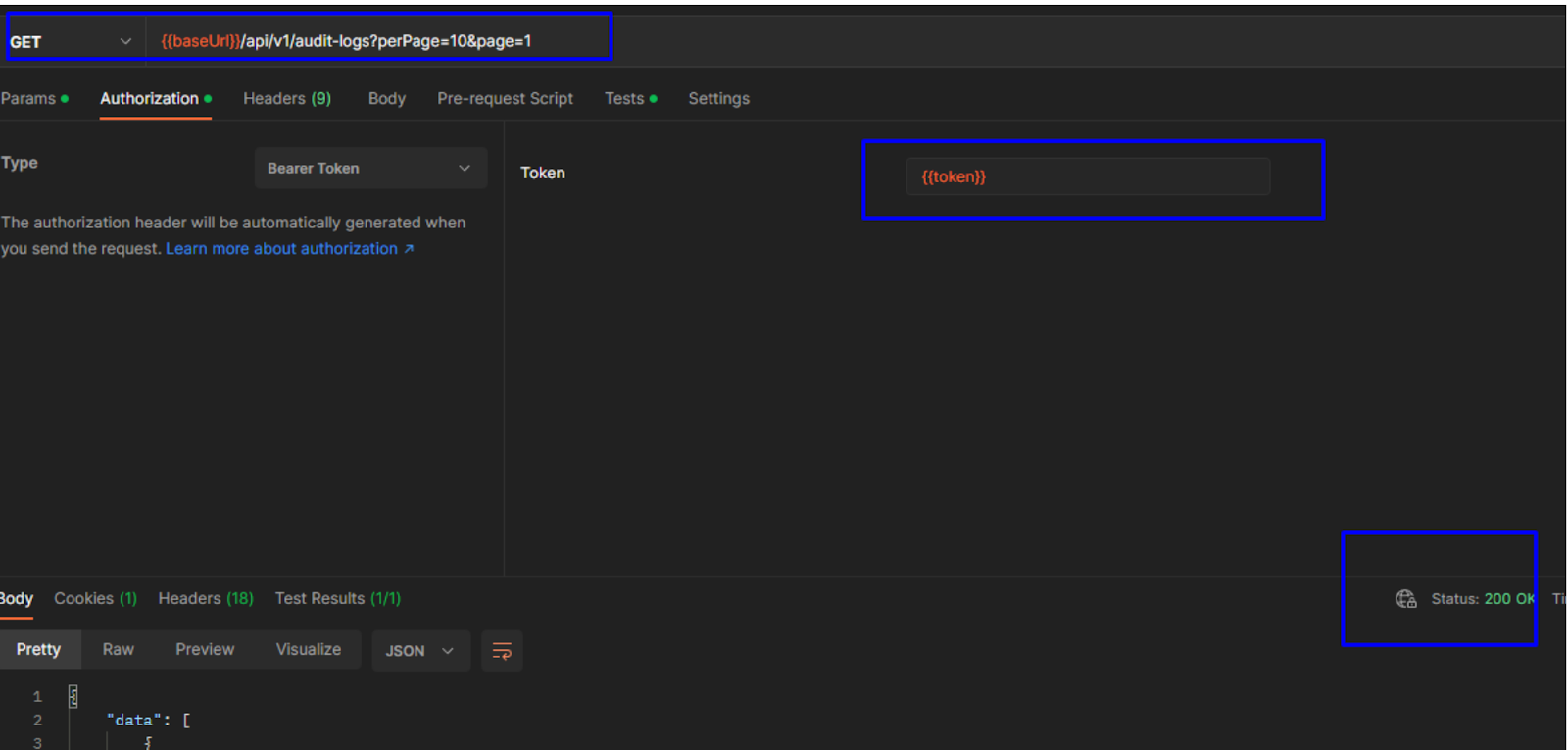Open the request Headers (9) tab

point(286,99)
